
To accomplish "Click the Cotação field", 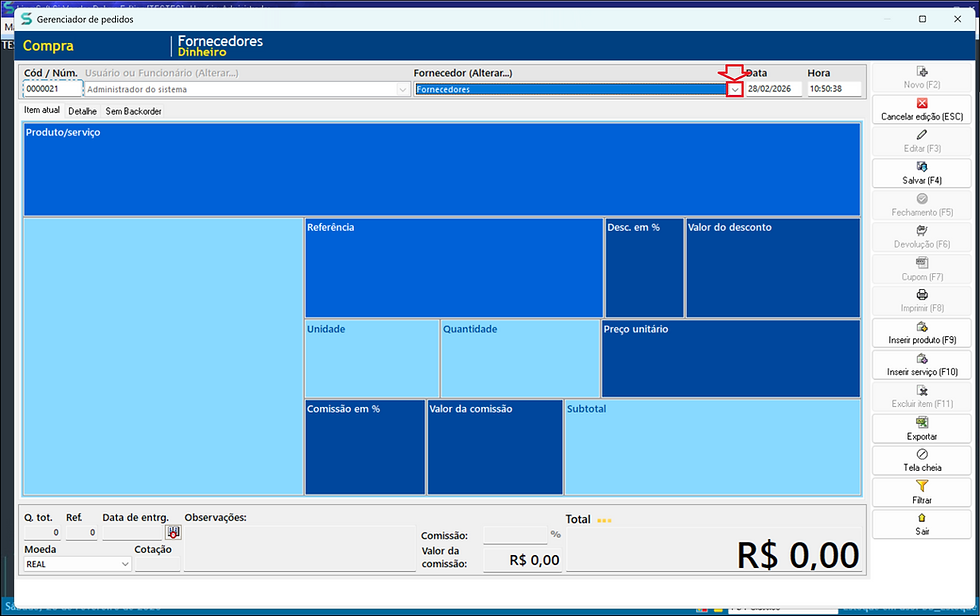I will pyautogui.click(x=158, y=564).
